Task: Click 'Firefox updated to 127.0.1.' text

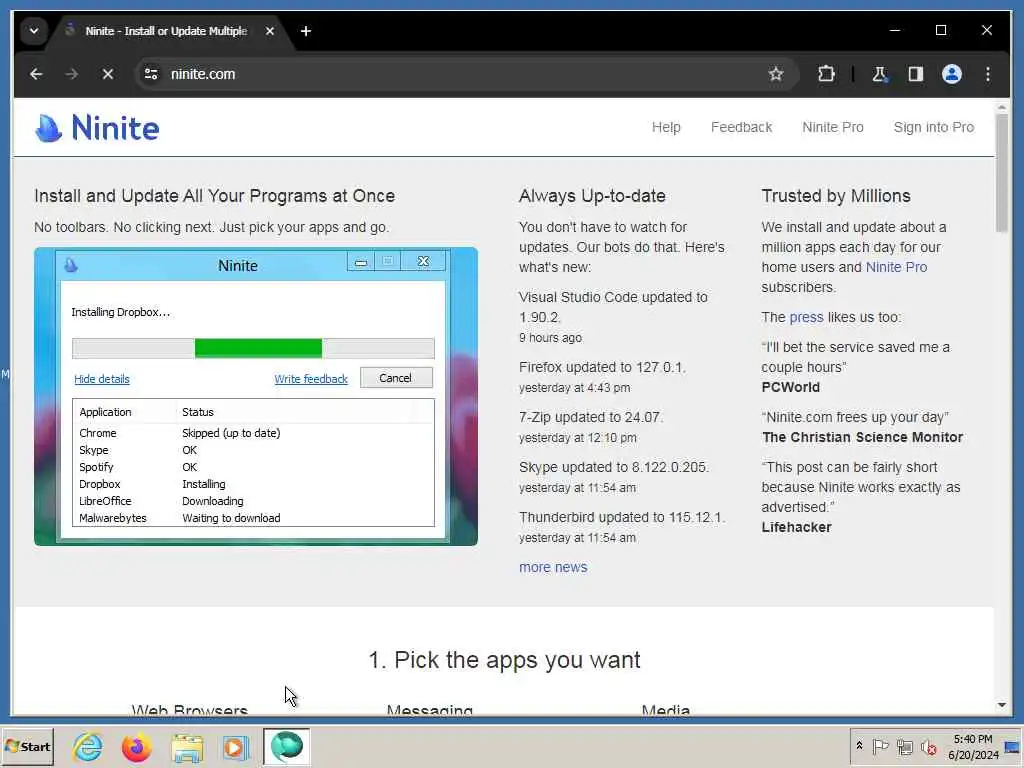Action: point(602,367)
